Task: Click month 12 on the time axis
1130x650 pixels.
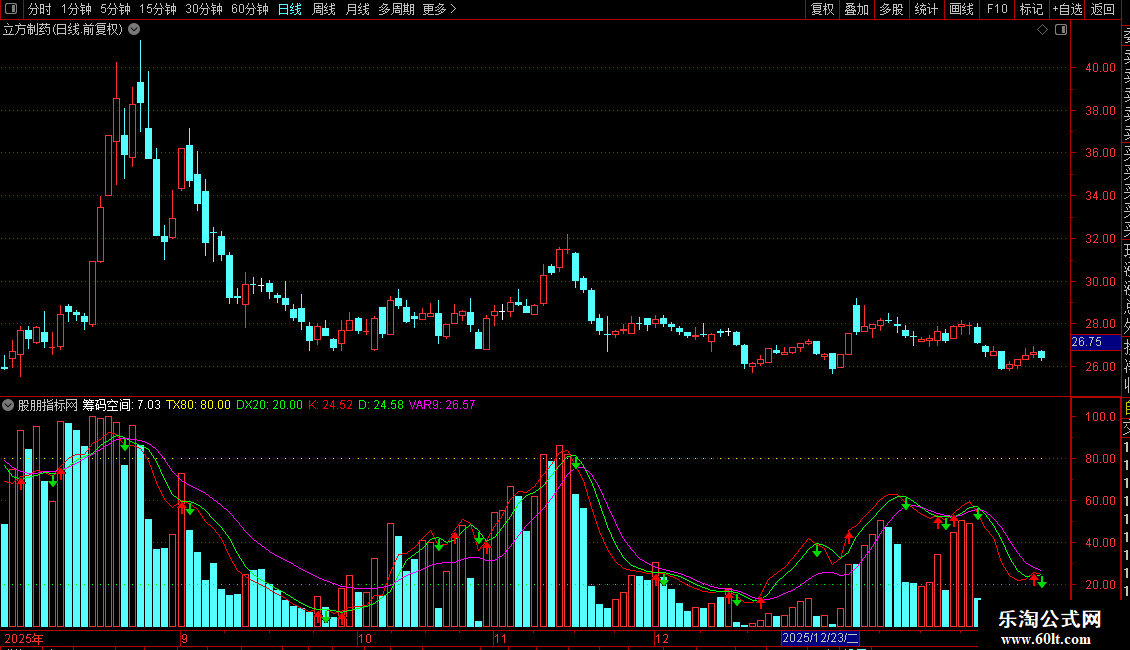Action: (662, 638)
